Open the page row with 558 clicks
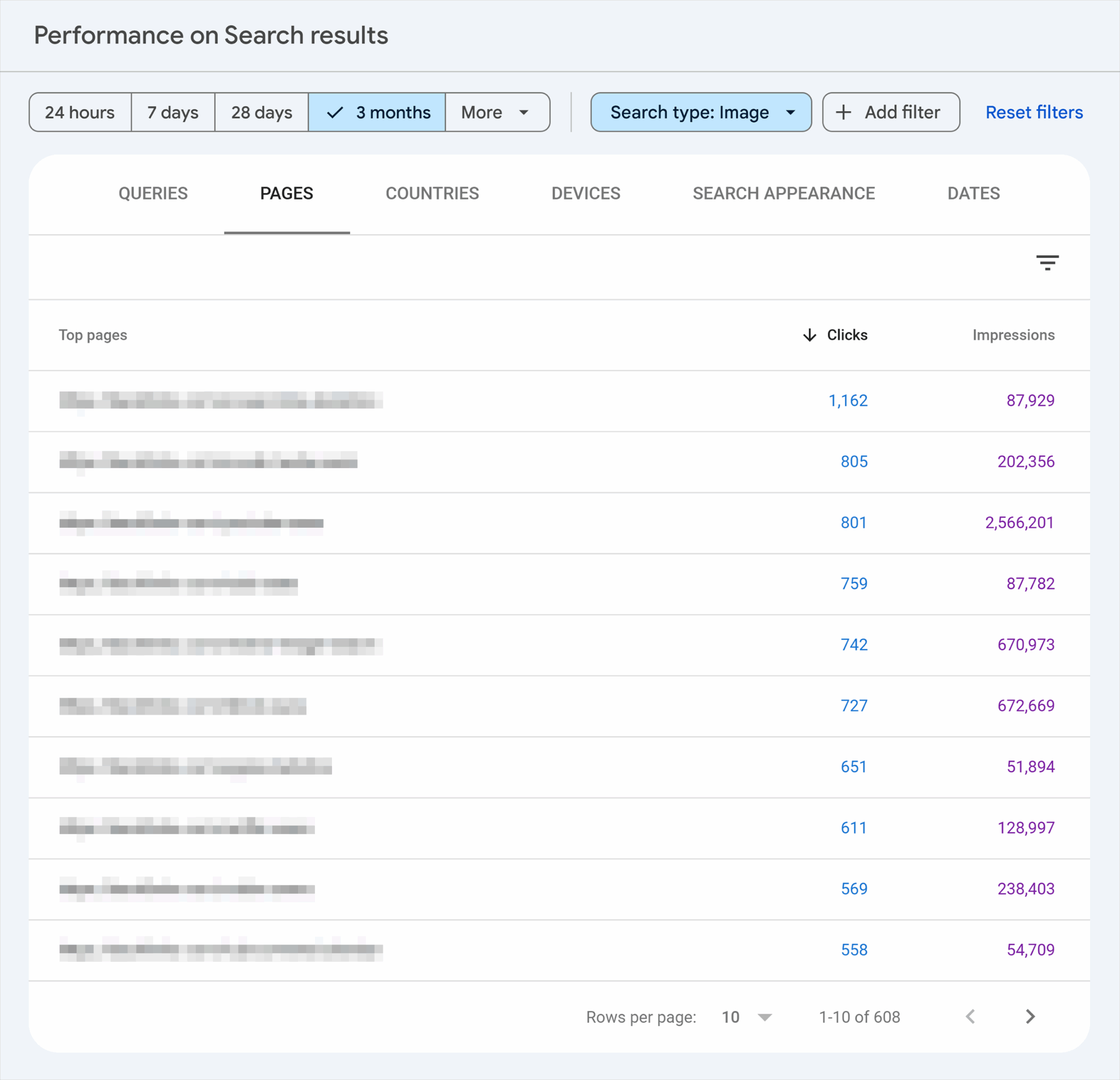 [x=559, y=951]
